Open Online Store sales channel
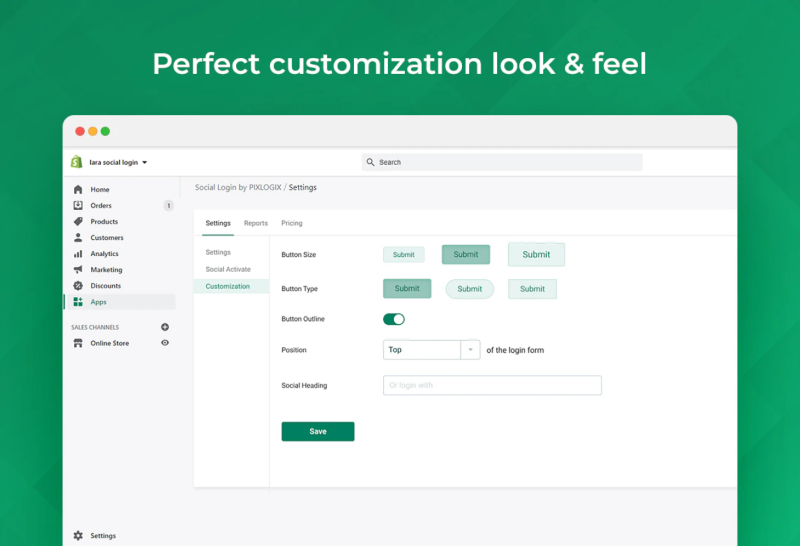Viewport: 800px width, 546px height. 110,343
